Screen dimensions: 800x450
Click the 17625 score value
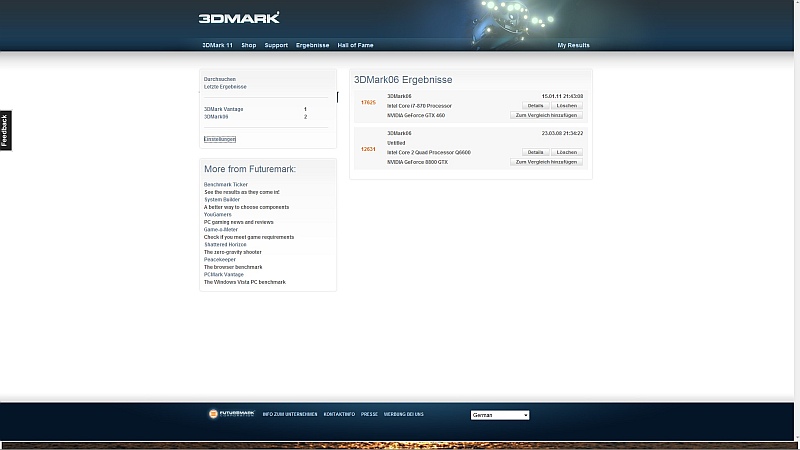[368, 103]
